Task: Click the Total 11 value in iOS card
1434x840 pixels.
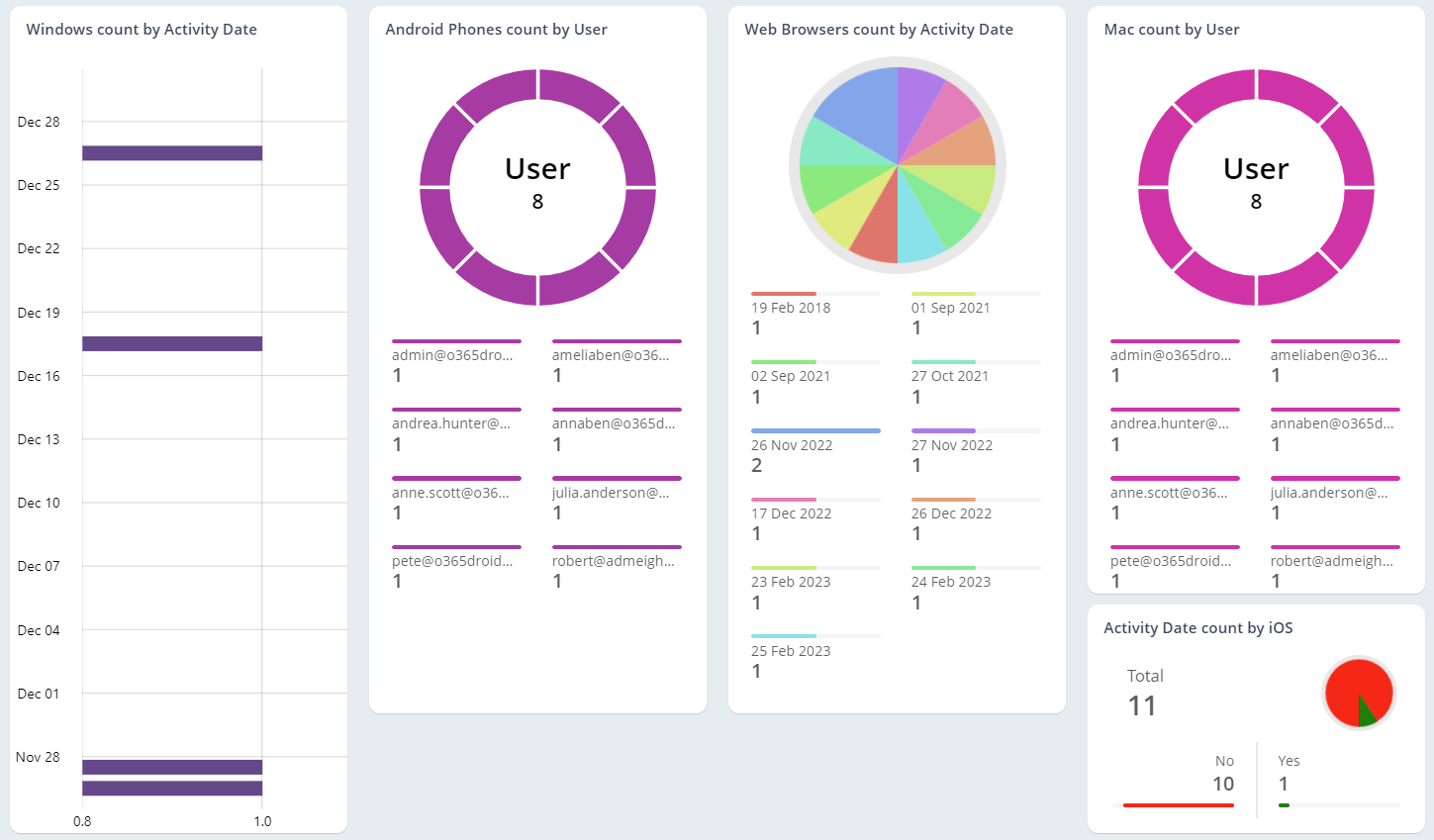Action: [x=1142, y=705]
